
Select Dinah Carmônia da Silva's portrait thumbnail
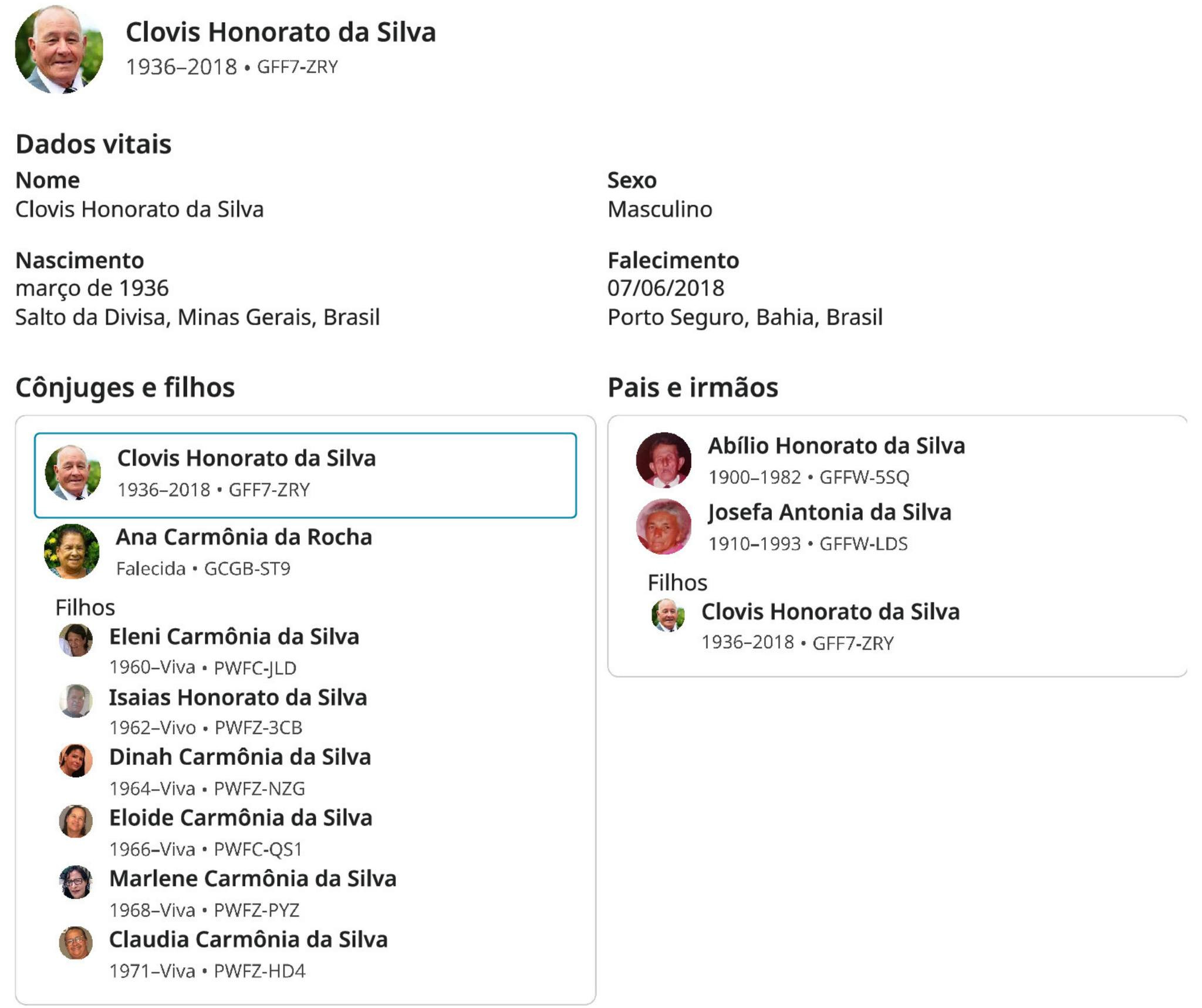click(76, 761)
